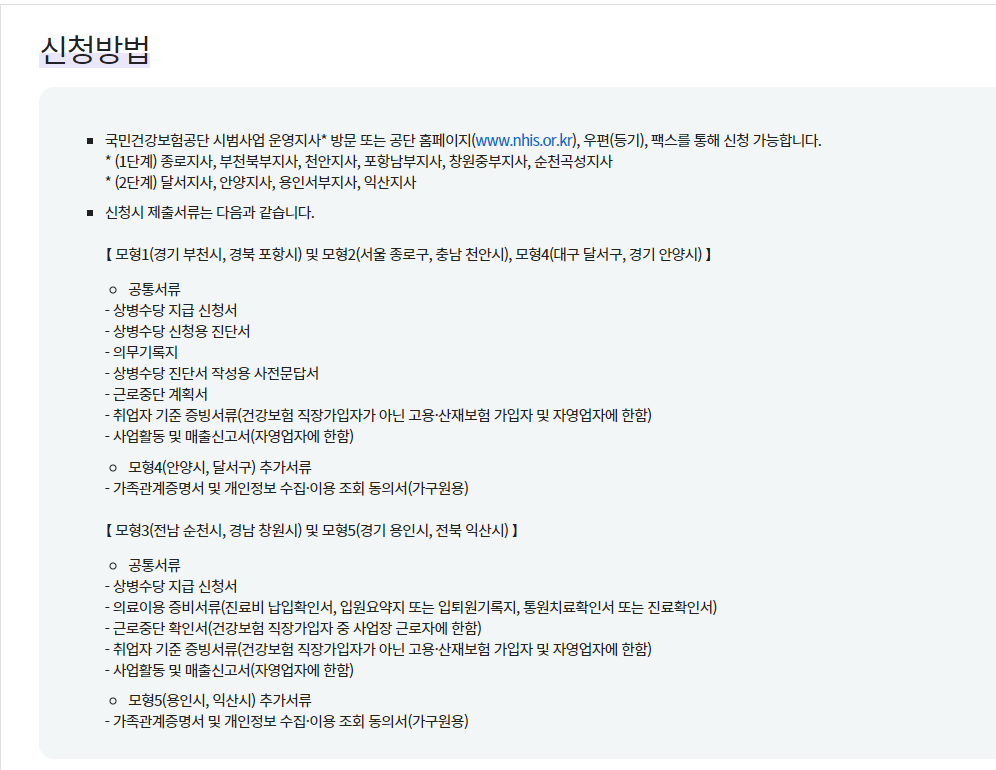Click the 신청방법 heading
This screenshot has height=770, width=996.
(95, 50)
